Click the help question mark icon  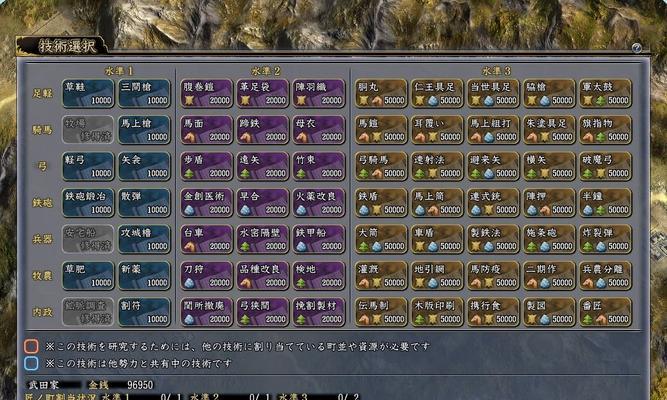coord(636,48)
